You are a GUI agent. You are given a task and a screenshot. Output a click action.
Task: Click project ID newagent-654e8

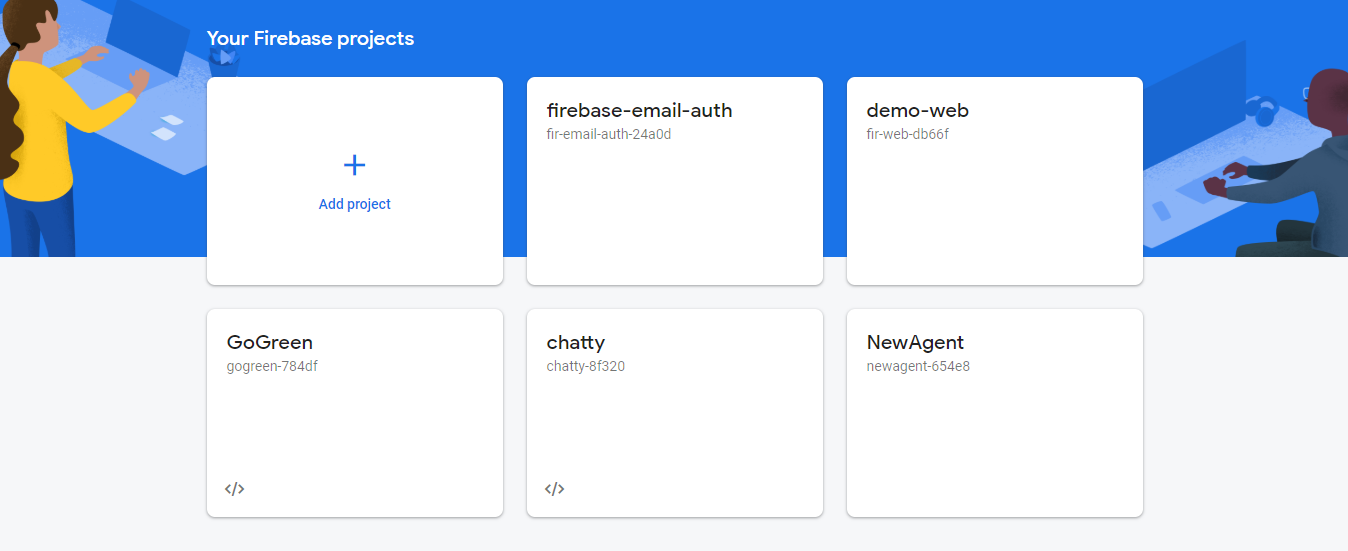point(918,366)
